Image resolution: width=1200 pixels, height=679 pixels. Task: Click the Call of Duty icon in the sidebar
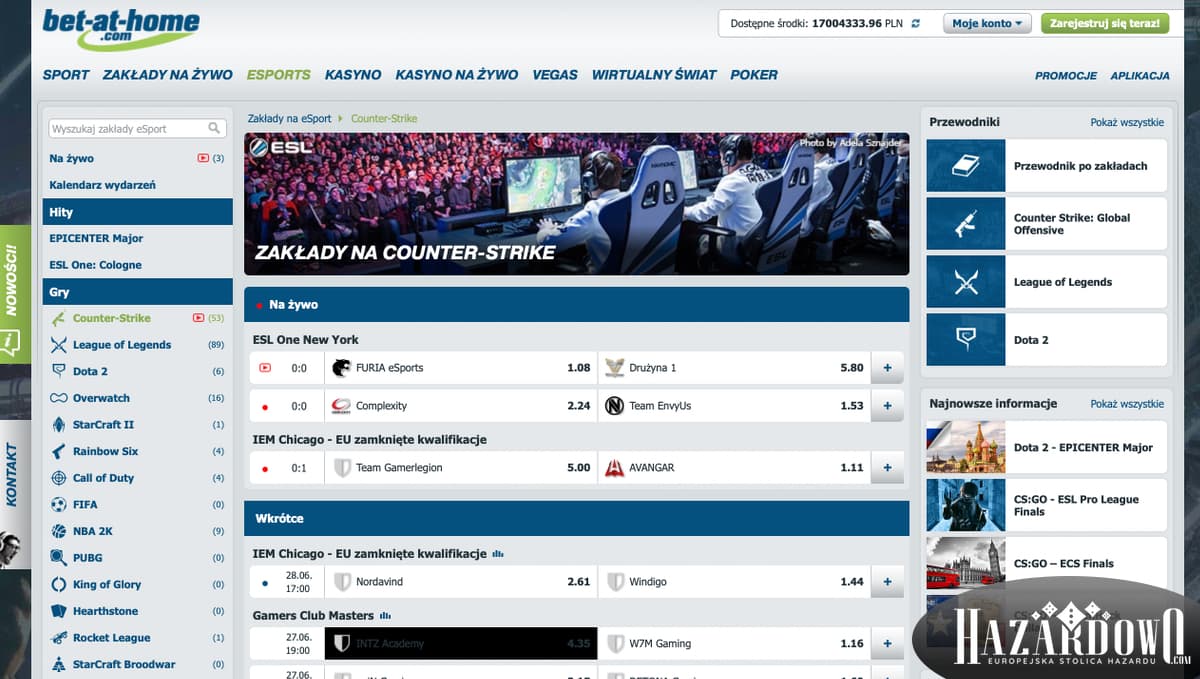[58, 478]
